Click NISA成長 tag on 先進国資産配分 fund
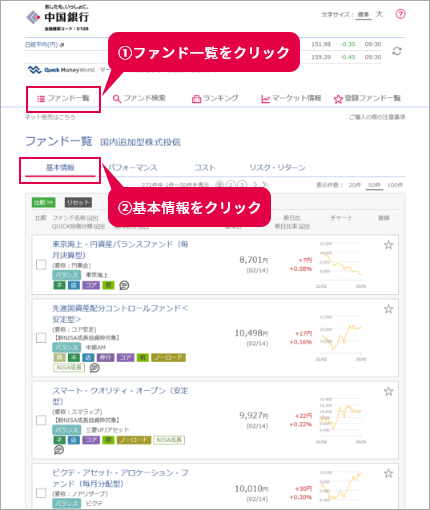The image size is (430, 510). tap(69, 367)
